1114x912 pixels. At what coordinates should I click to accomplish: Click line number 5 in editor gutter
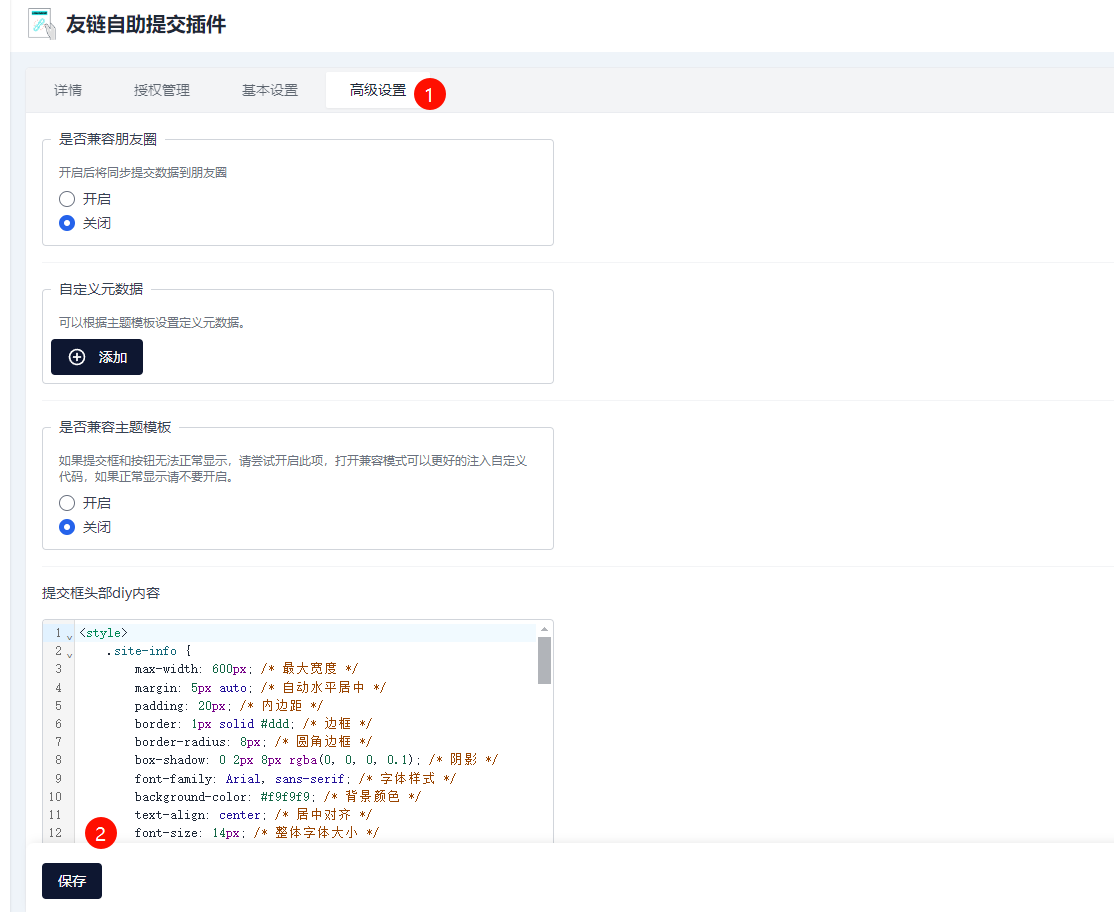[58, 705]
